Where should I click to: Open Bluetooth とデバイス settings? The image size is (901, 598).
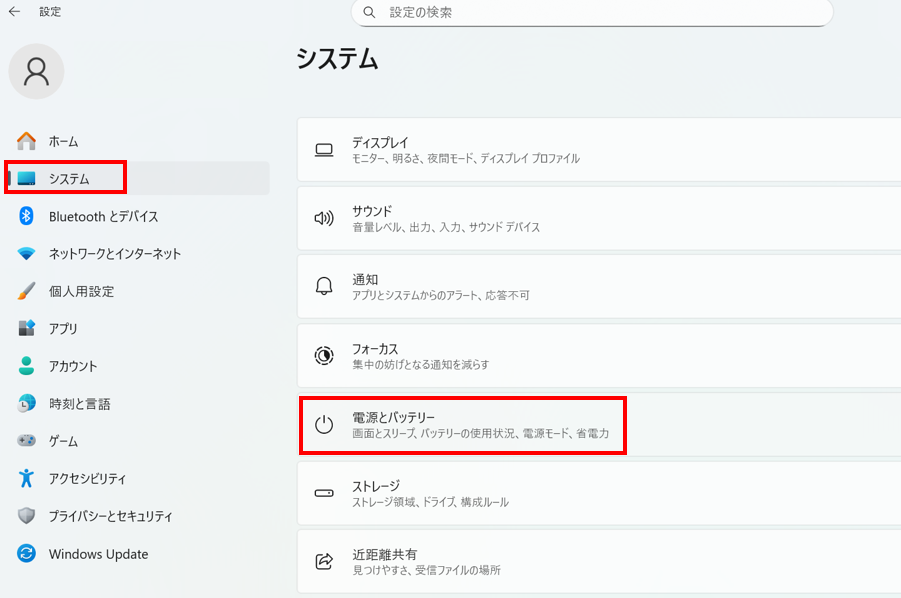click(x=103, y=216)
